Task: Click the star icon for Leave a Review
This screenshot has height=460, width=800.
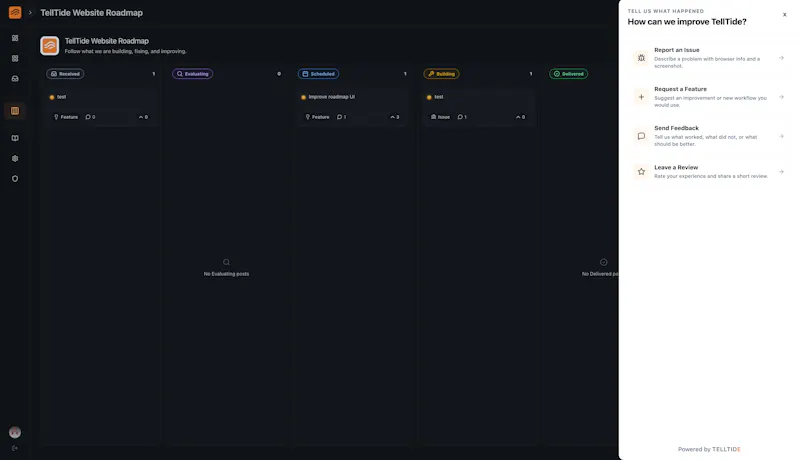Action: coord(641,172)
